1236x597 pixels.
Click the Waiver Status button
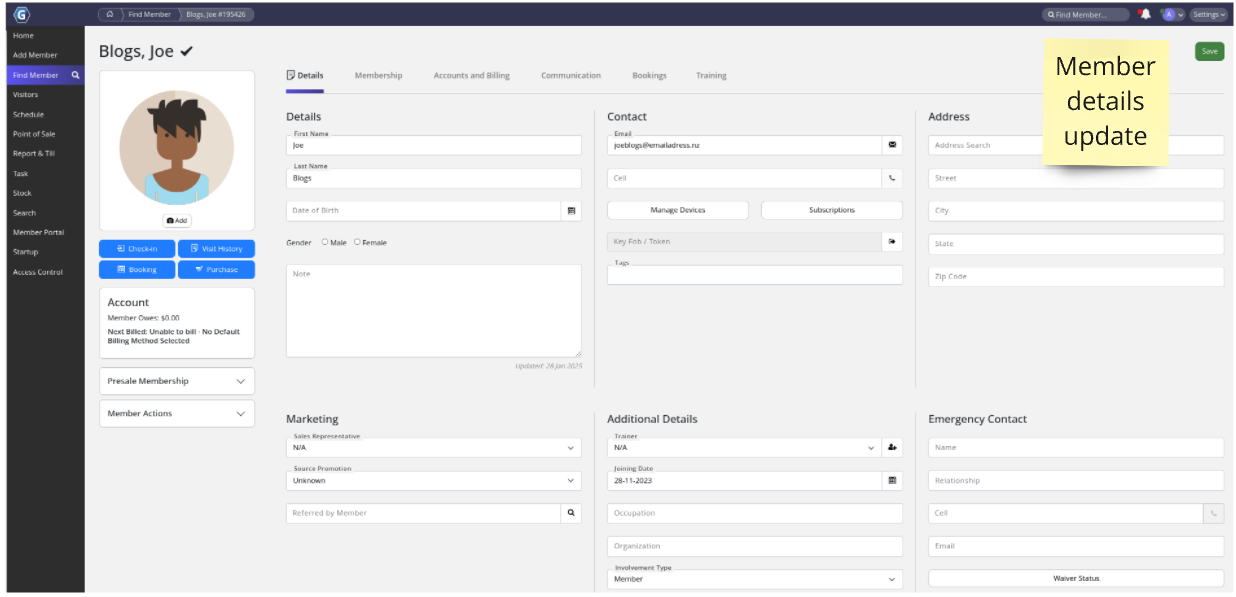pyautogui.click(x=1076, y=578)
